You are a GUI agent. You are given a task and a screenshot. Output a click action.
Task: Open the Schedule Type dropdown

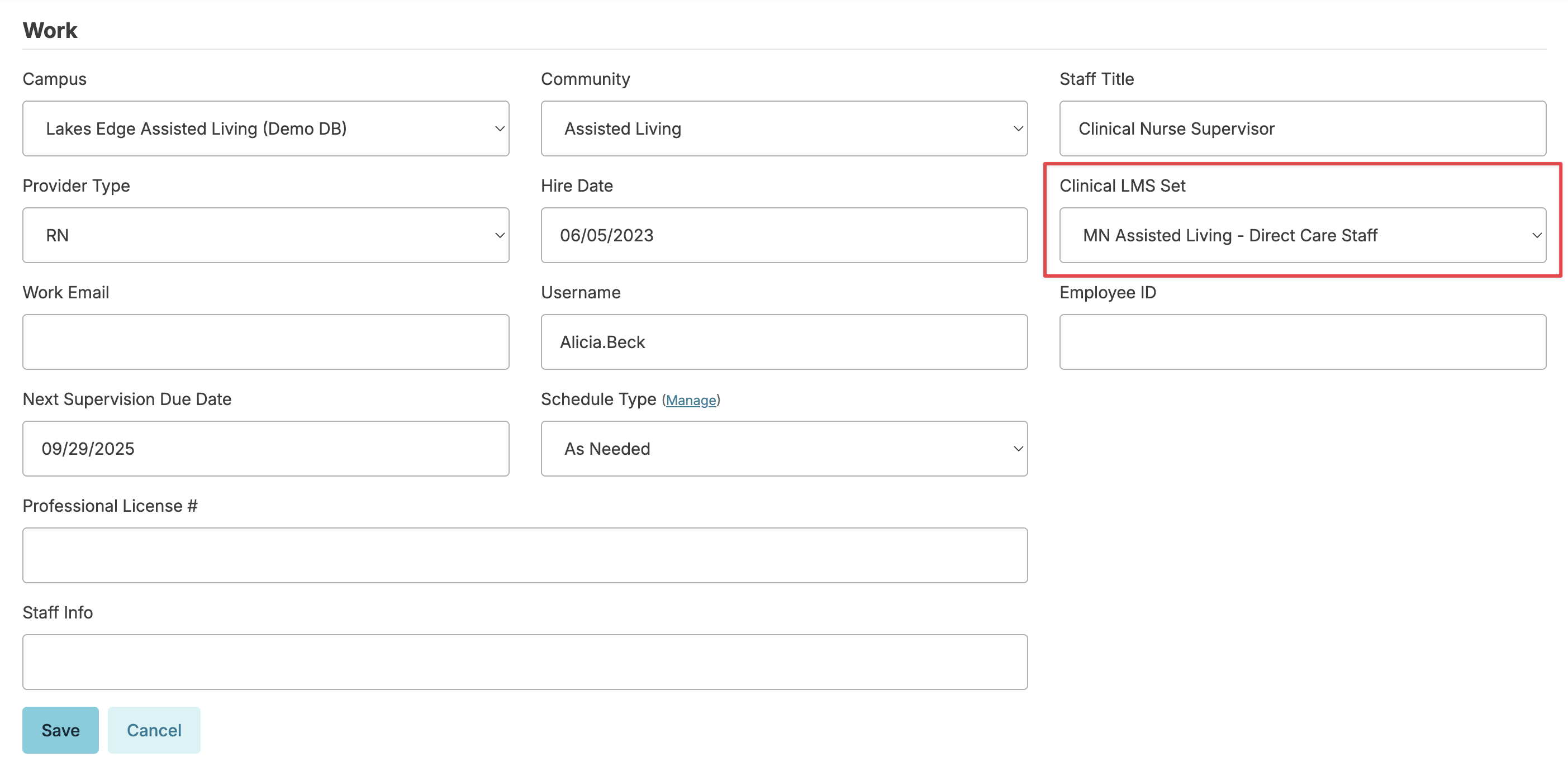click(783, 449)
